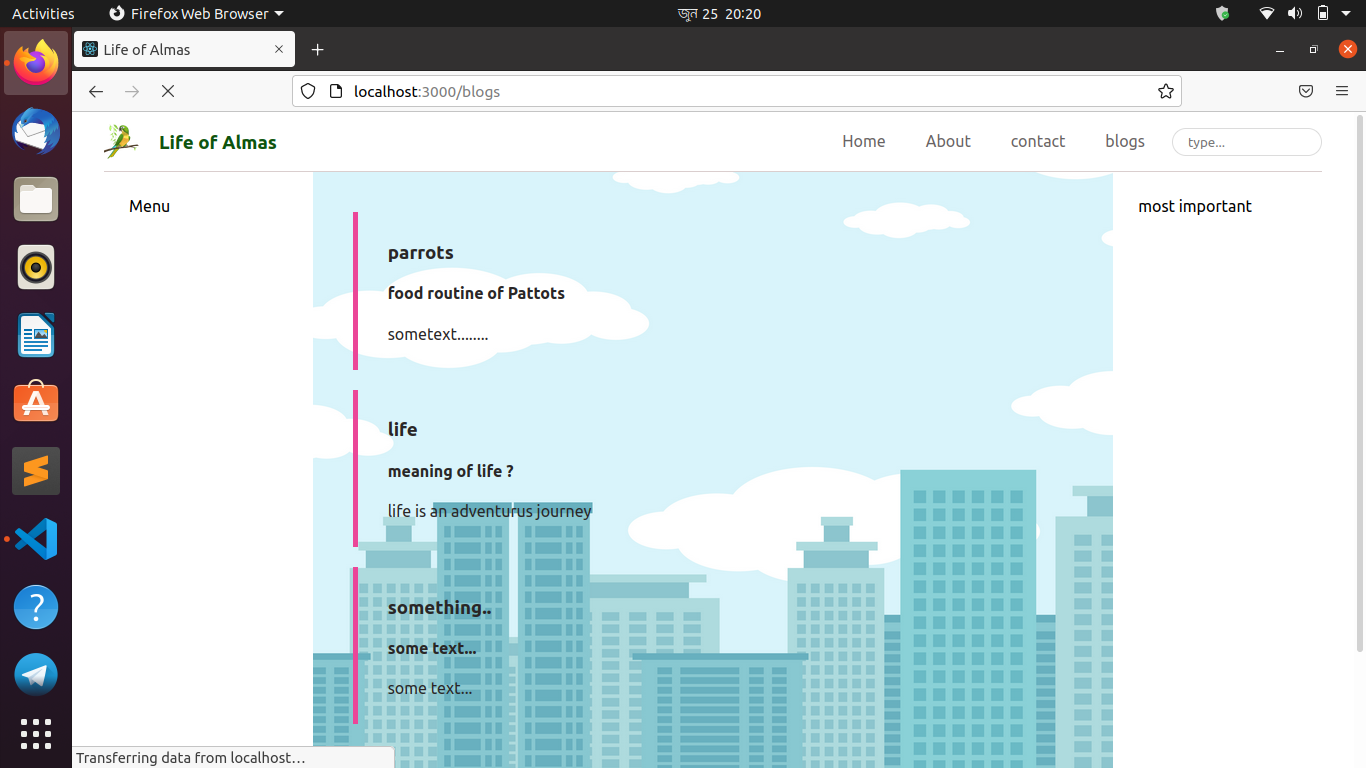Click the back navigation arrow
Image resolution: width=1366 pixels, height=768 pixels.
click(95, 91)
